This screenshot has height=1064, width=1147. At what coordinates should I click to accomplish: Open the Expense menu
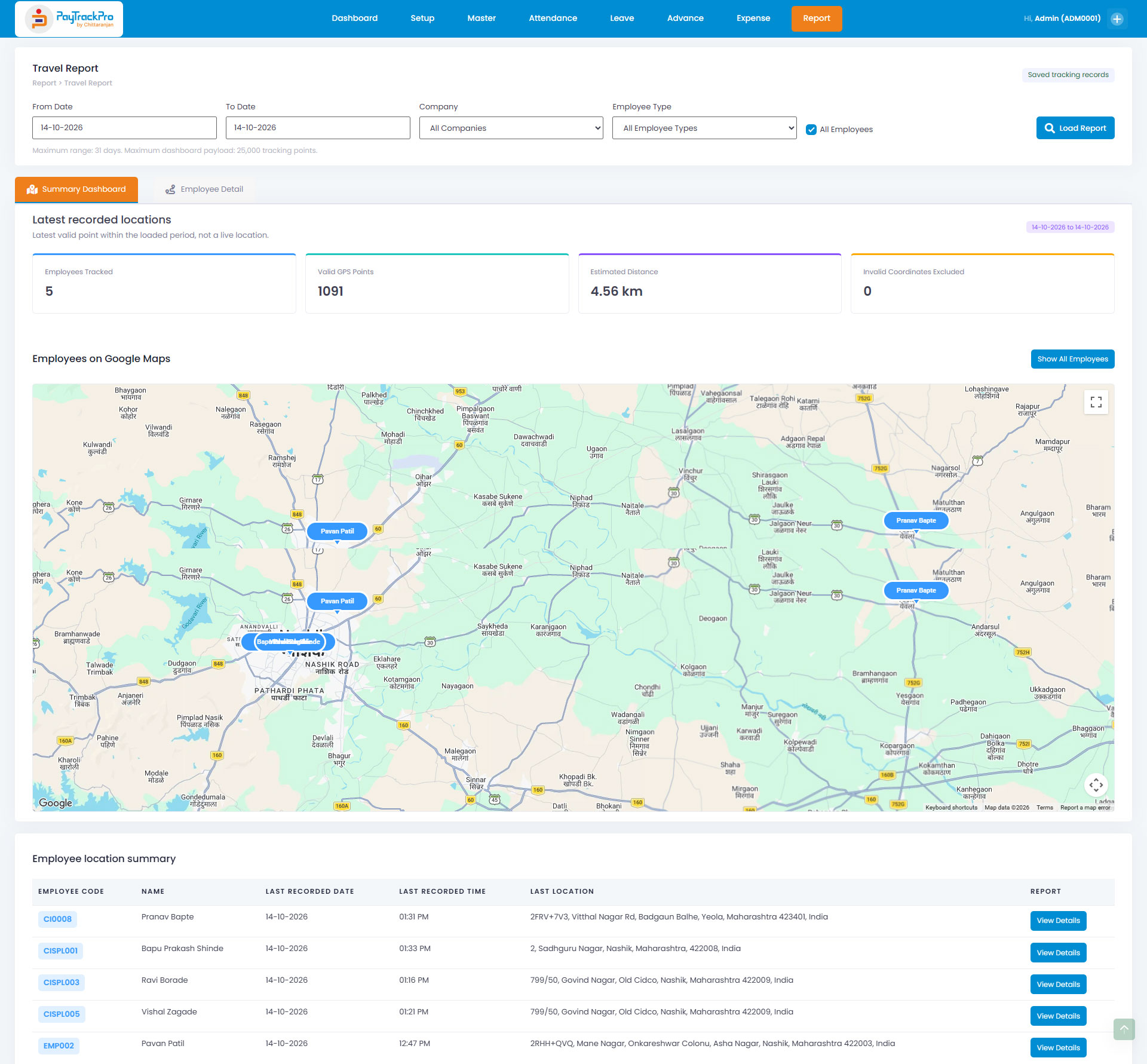coord(753,19)
